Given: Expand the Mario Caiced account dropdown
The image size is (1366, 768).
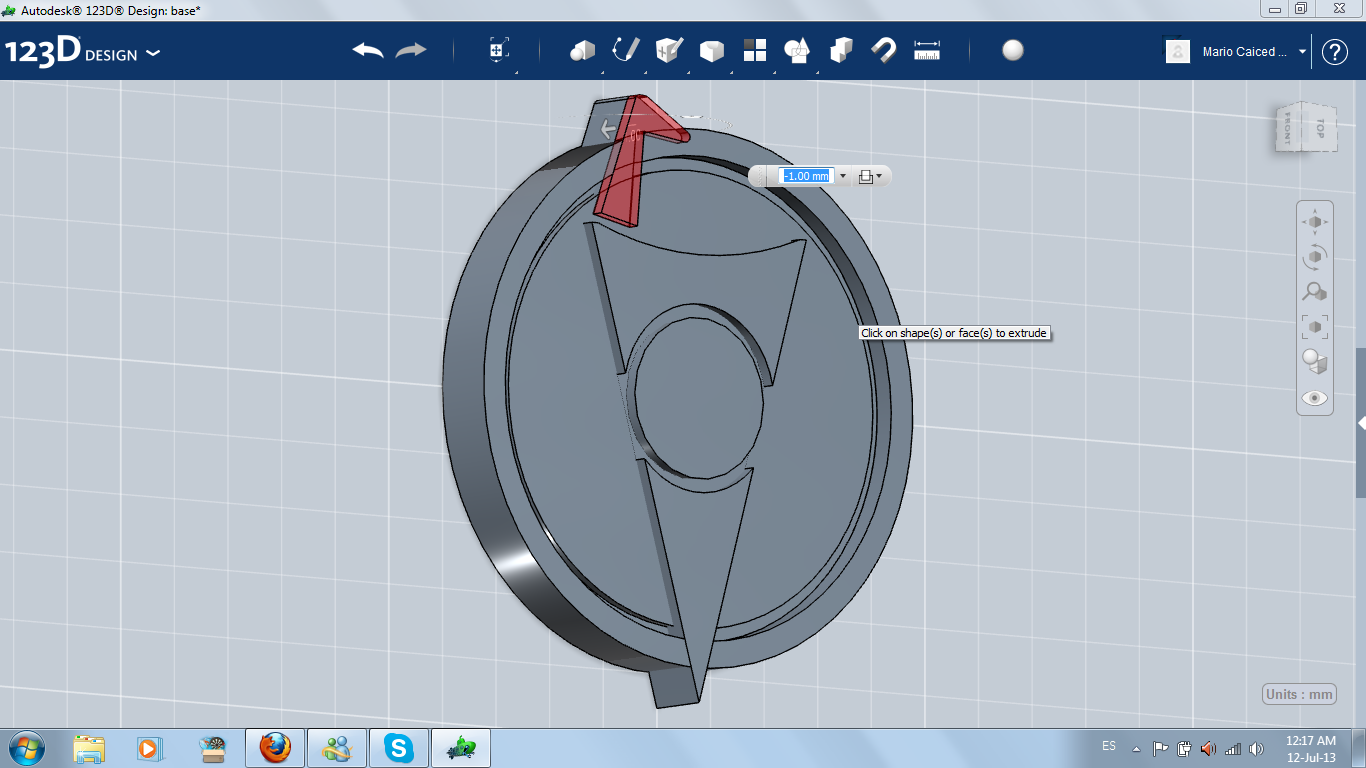Looking at the screenshot, I should point(1302,52).
